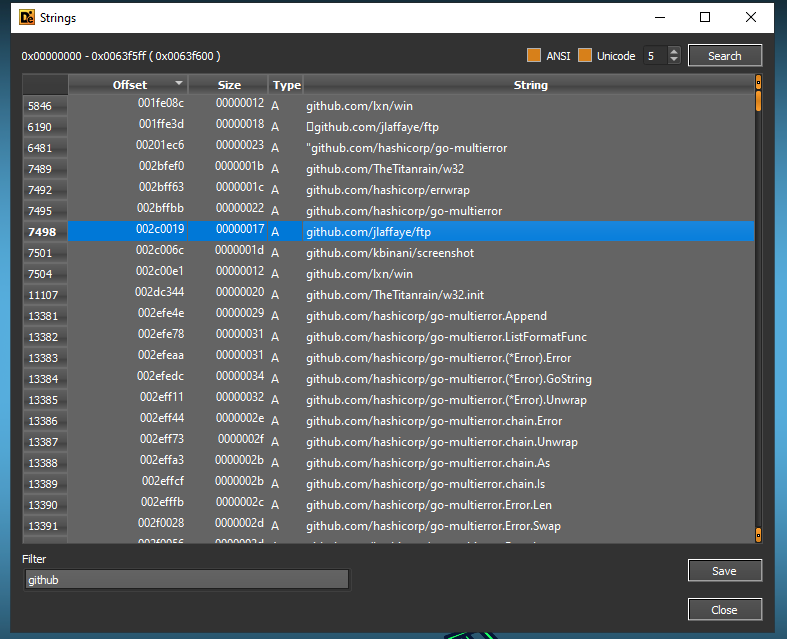This screenshot has height=639, width=787.
Task: Maximize the Strings window
Action: pyautogui.click(x=705, y=18)
